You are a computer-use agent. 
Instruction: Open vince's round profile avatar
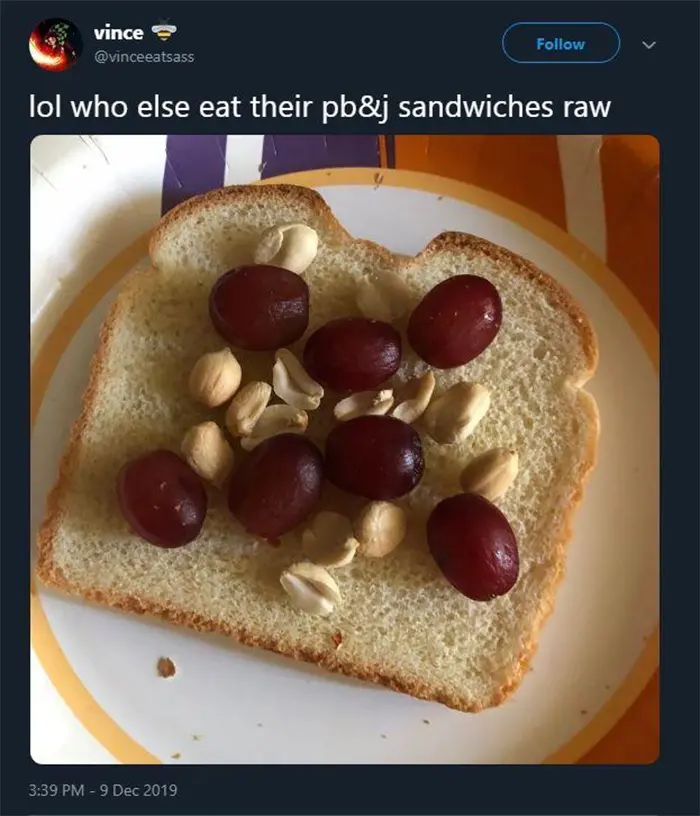click(56, 45)
